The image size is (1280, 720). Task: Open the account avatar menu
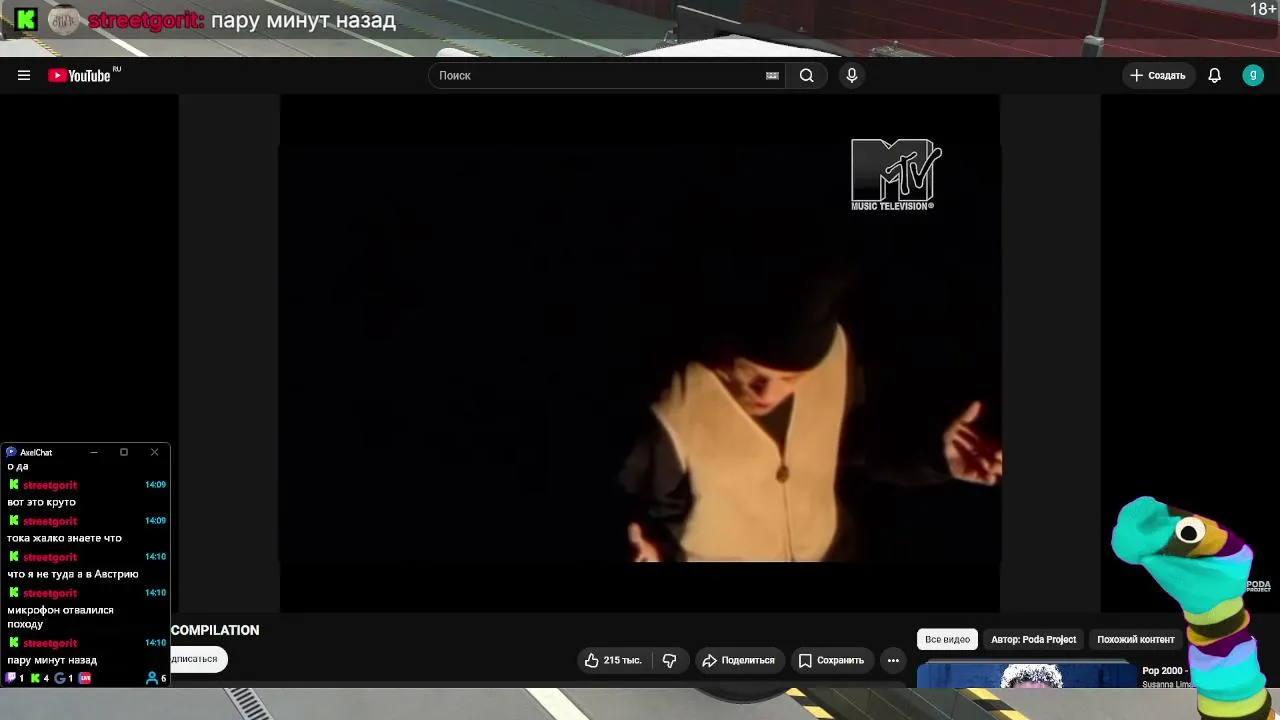pos(1253,75)
